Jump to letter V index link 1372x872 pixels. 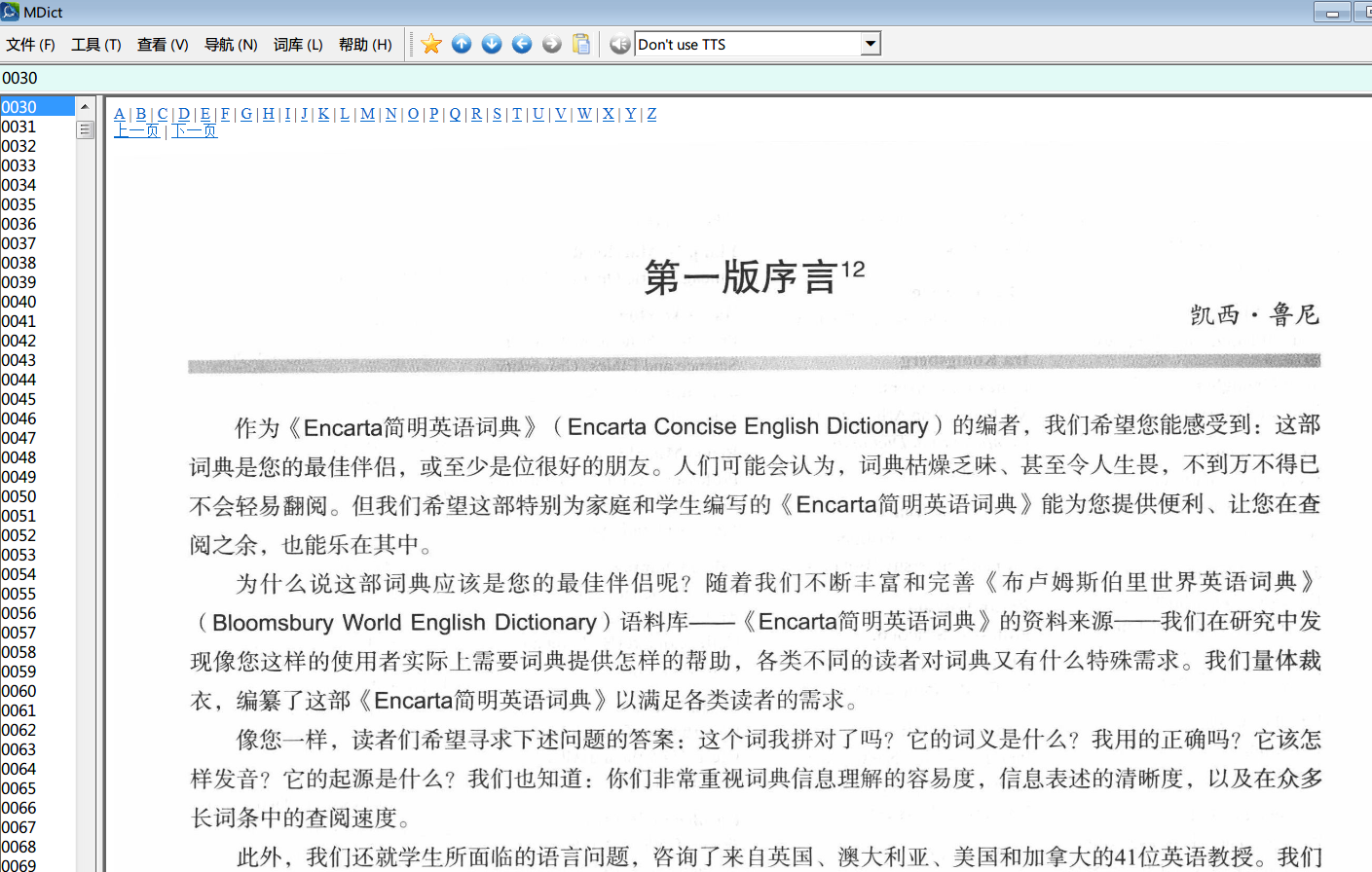coord(561,114)
